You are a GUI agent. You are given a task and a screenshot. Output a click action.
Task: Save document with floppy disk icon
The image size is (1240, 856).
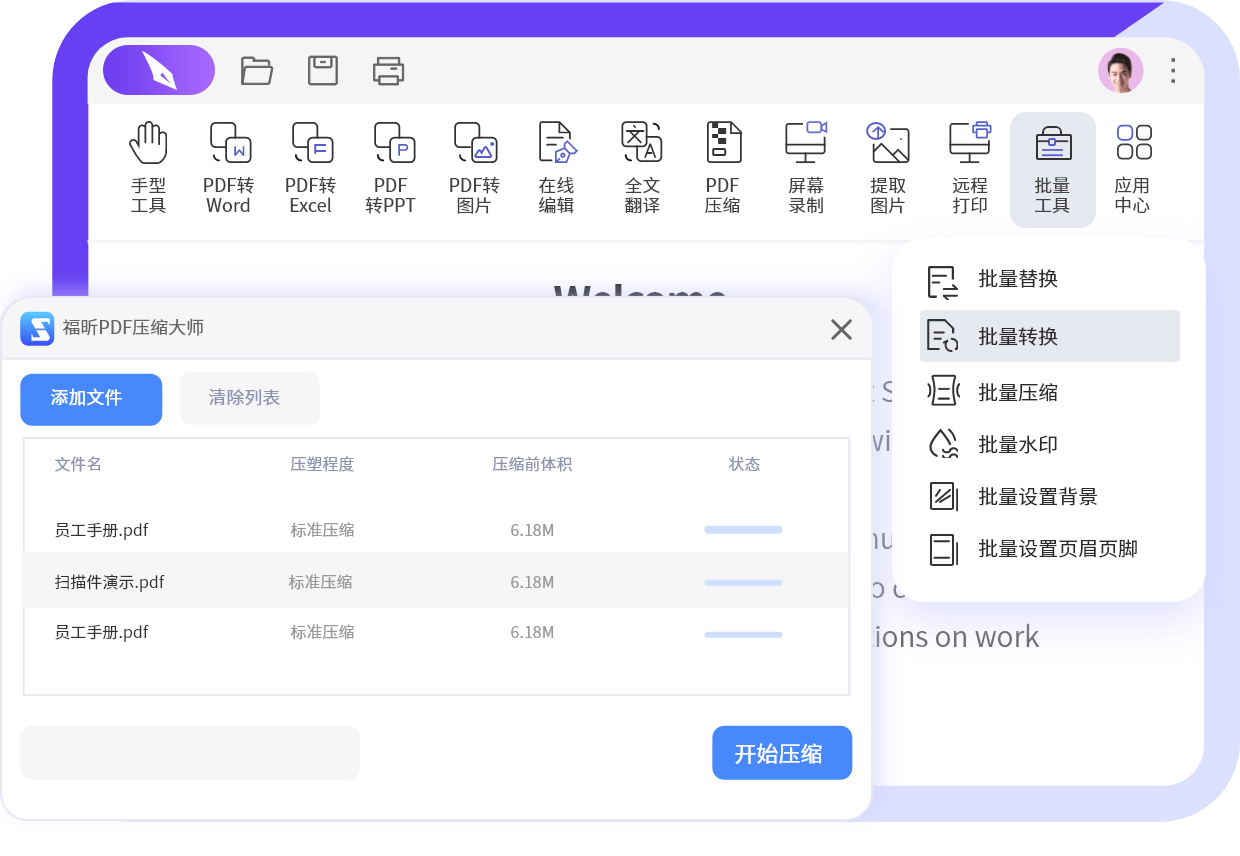[x=323, y=70]
